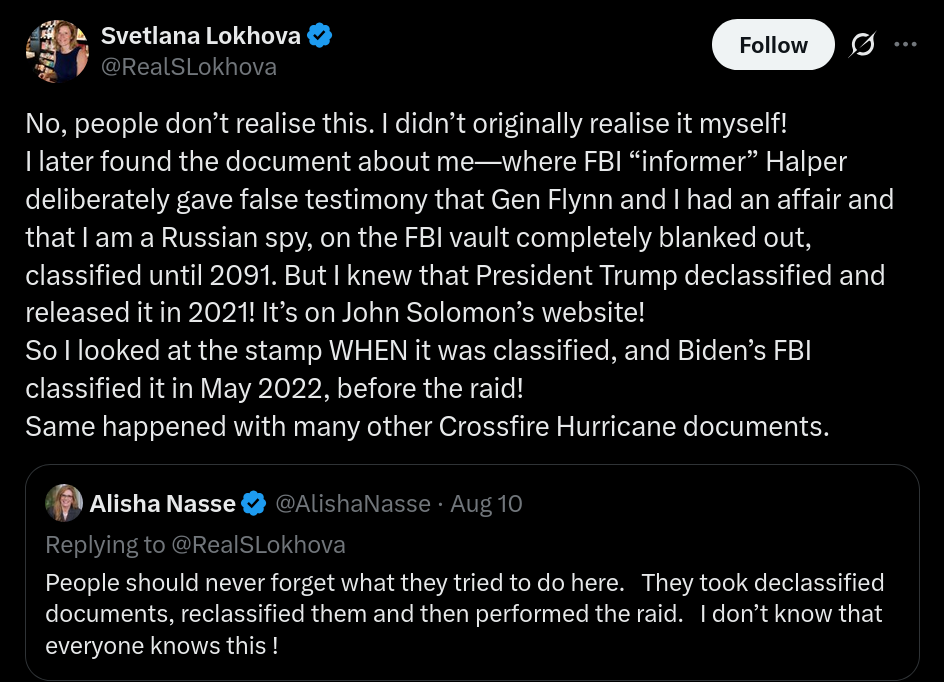Click Alisha Nasse's verified badge
Viewport: 944px width, 682px height.
pos(254,504)
